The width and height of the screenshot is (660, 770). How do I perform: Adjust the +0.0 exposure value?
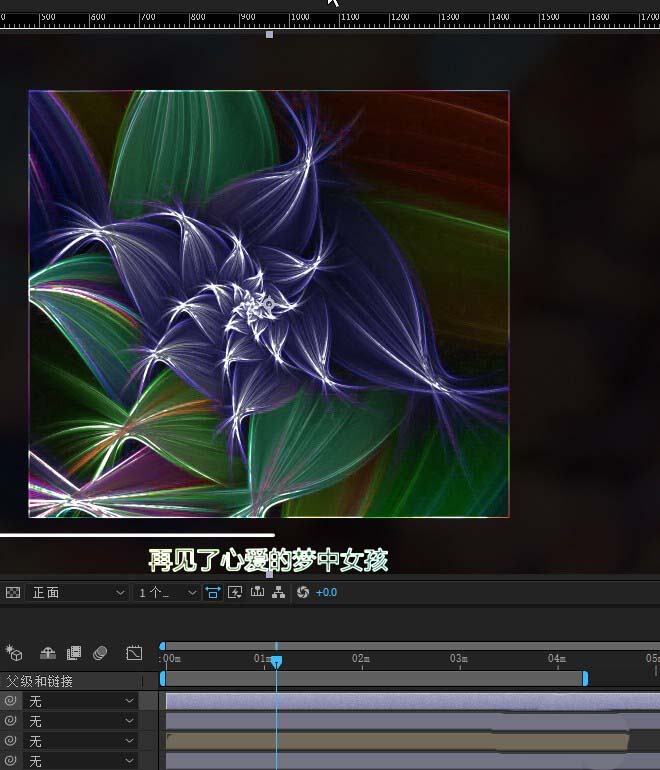pyautogui.click(x=327, y=593)
